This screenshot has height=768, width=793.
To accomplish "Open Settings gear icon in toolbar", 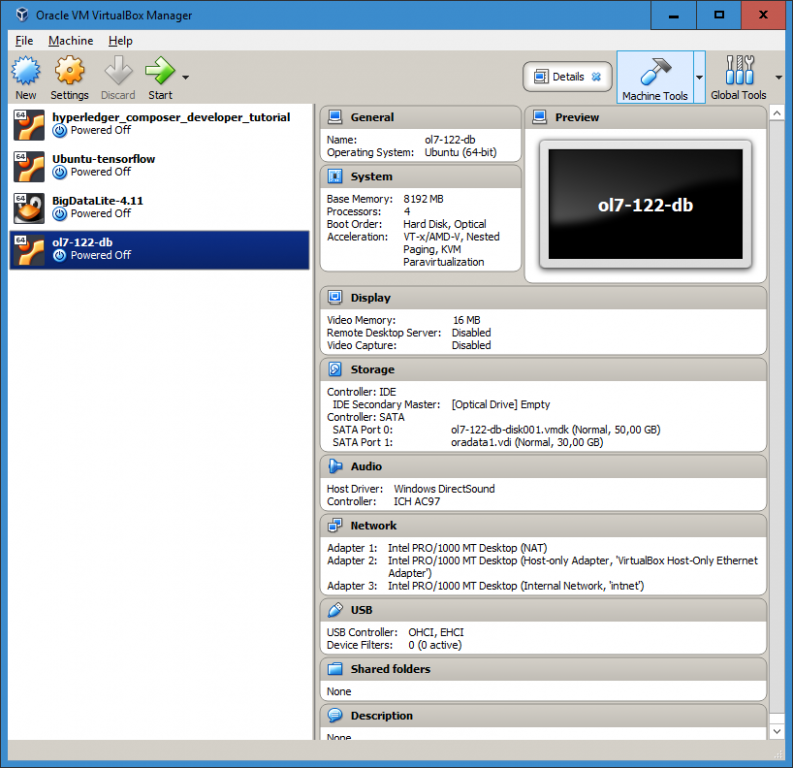I will coord(69,71).
